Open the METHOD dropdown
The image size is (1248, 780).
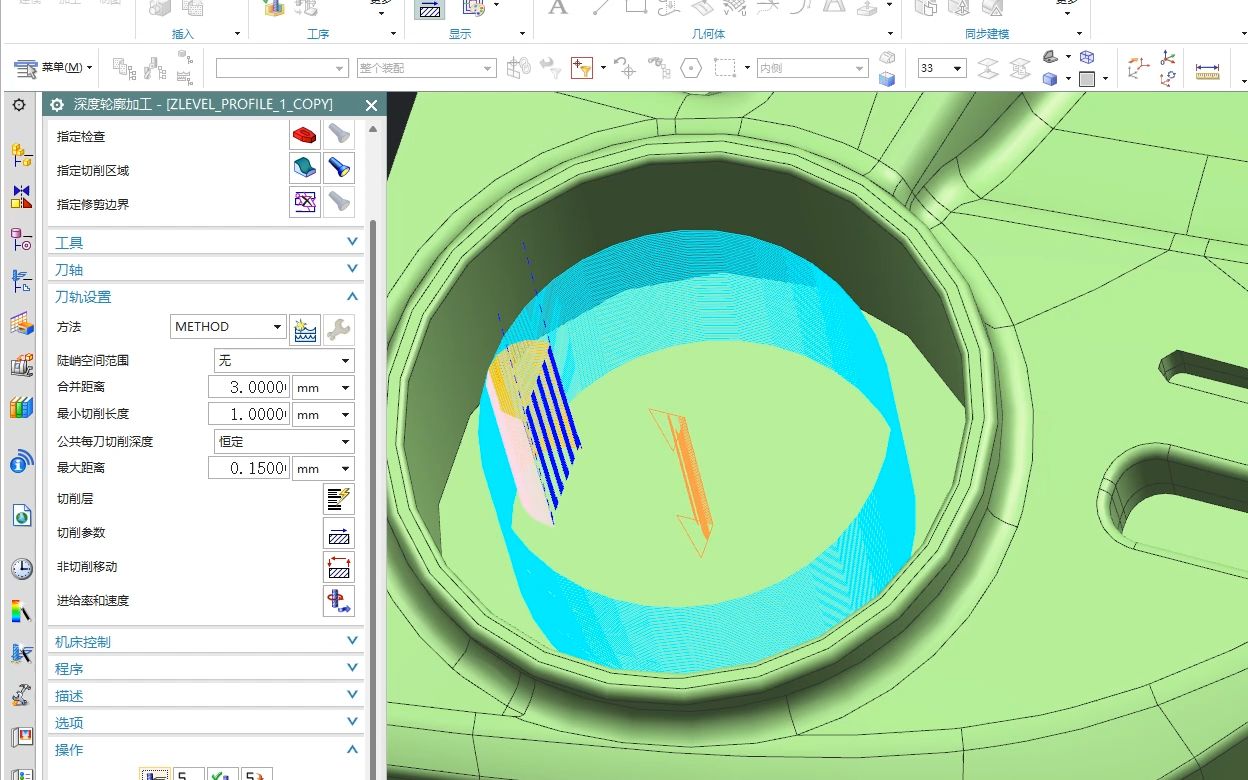tap(228, 327)
